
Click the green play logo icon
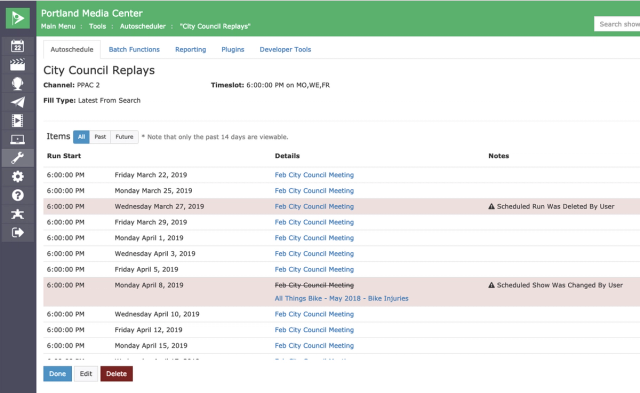coord(18,18)
